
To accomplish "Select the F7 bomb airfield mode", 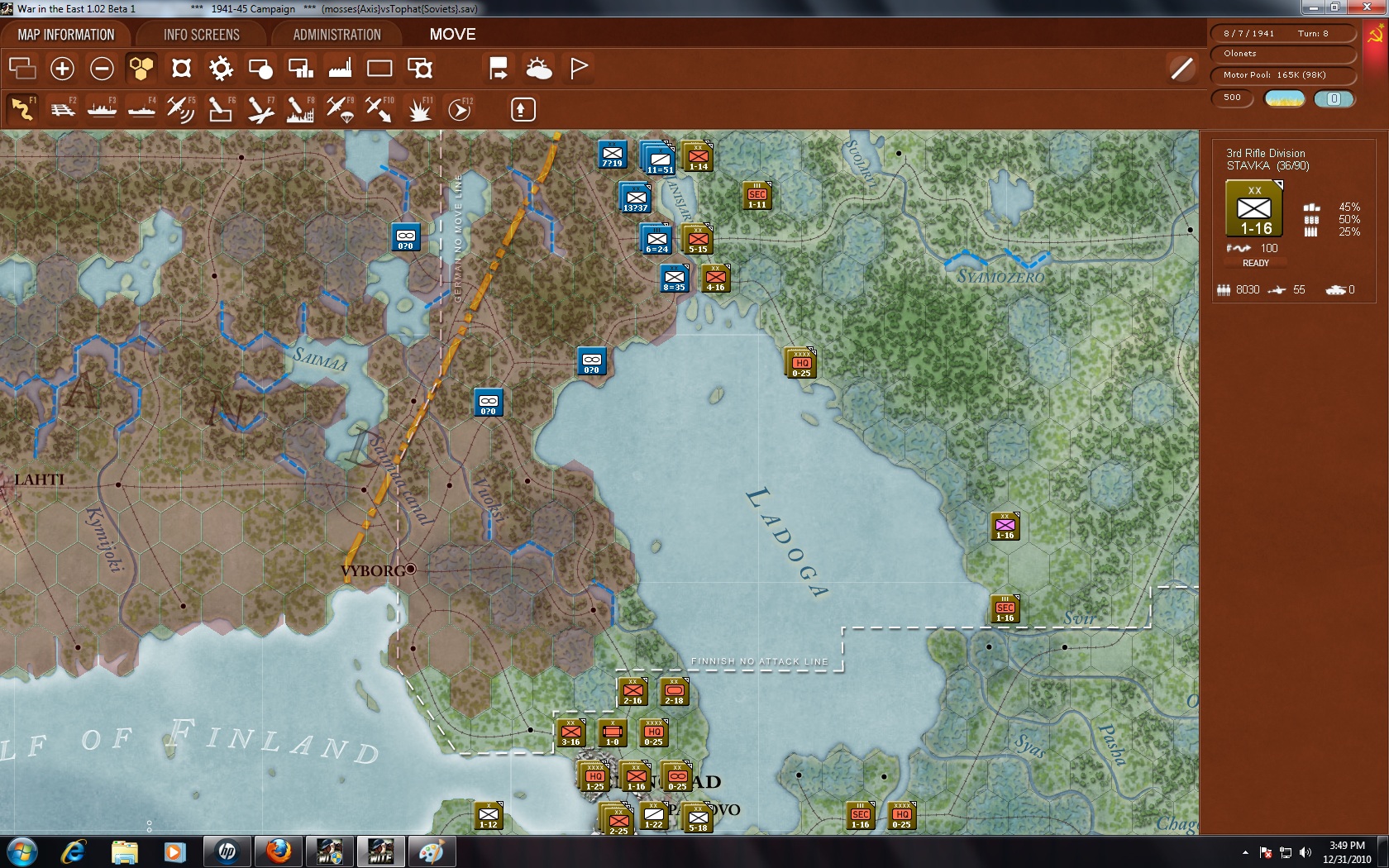I will (x=260, y=109).
